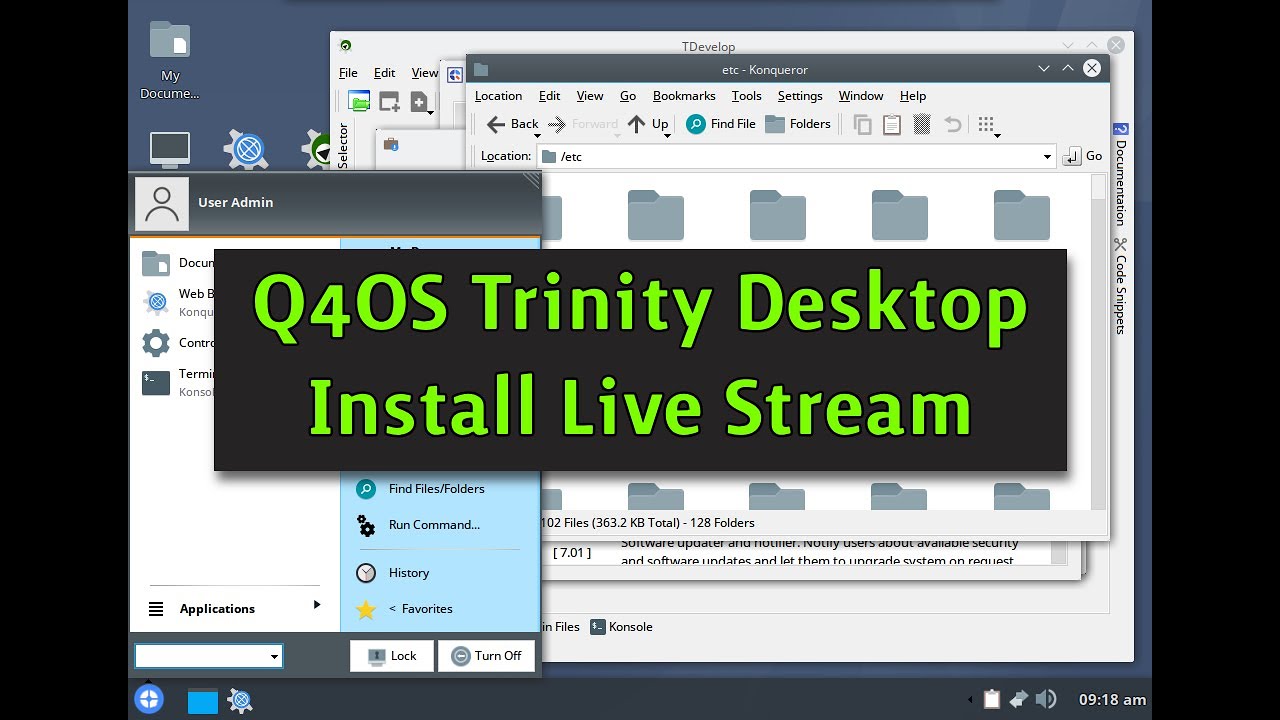Open the search field dropdown arrow
The image size is (1280, 720).
[275, 657]
